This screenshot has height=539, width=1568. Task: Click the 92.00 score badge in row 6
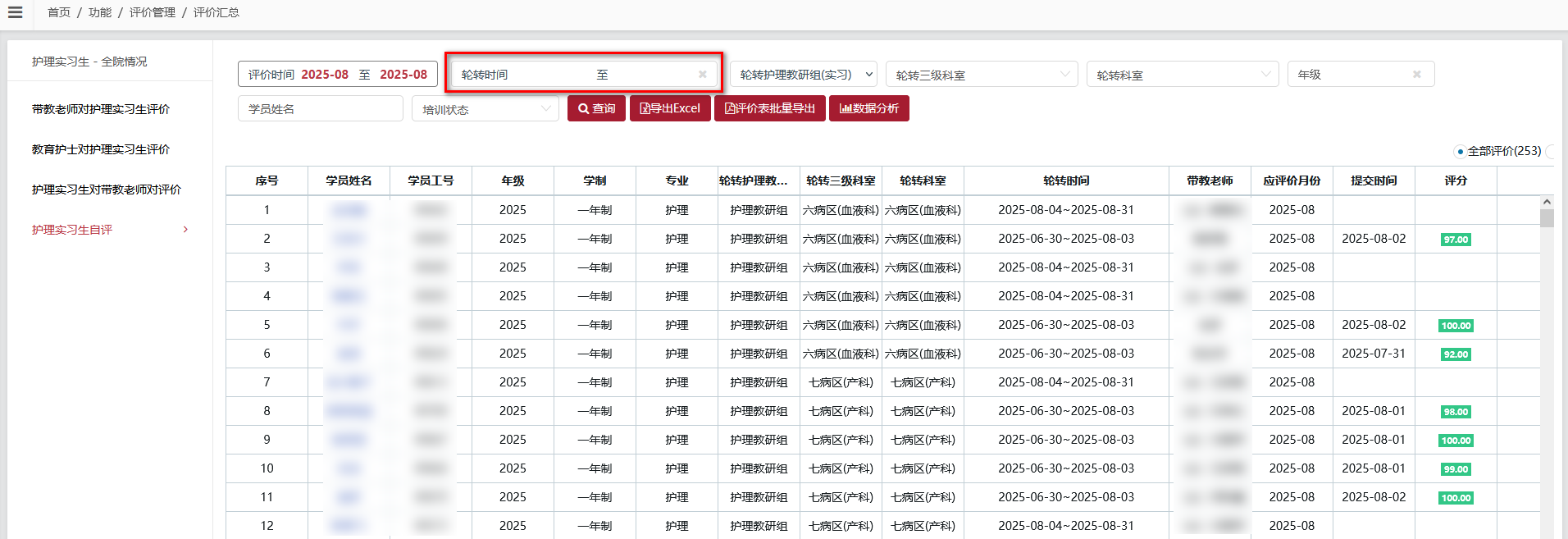click(1456, 354)
